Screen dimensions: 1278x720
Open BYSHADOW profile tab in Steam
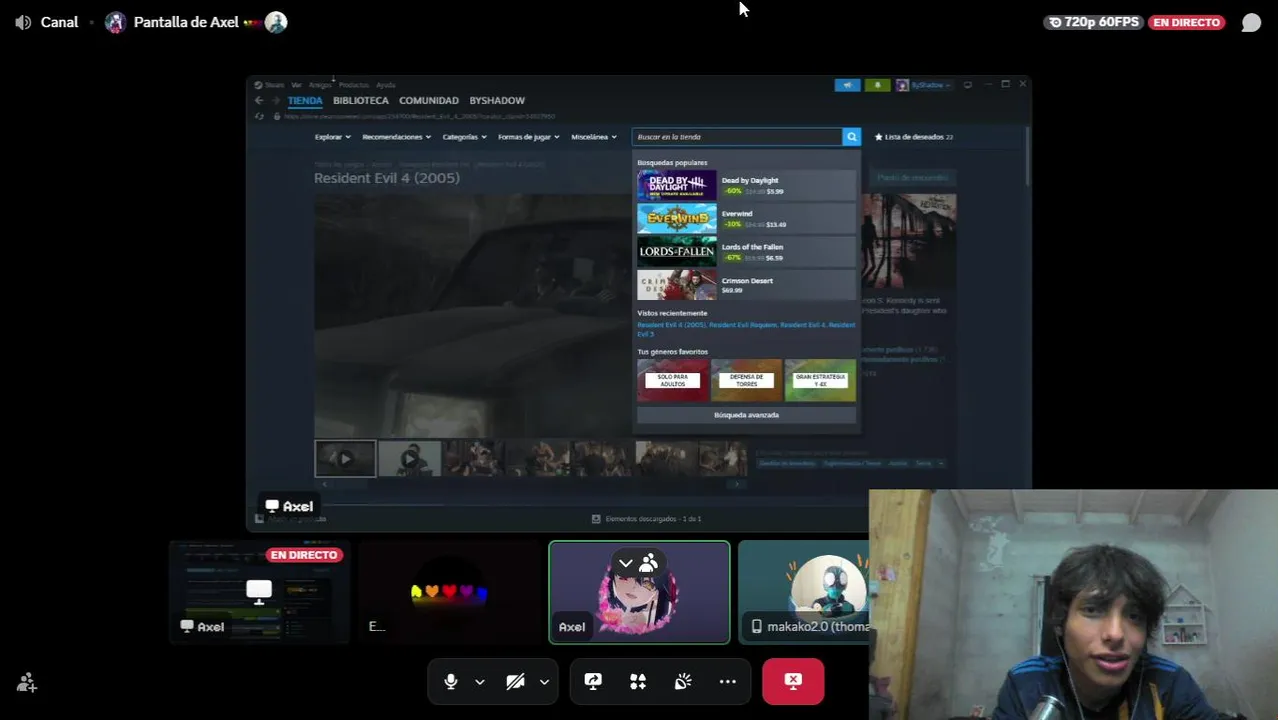pyautogui.click(x=497, y=100)
